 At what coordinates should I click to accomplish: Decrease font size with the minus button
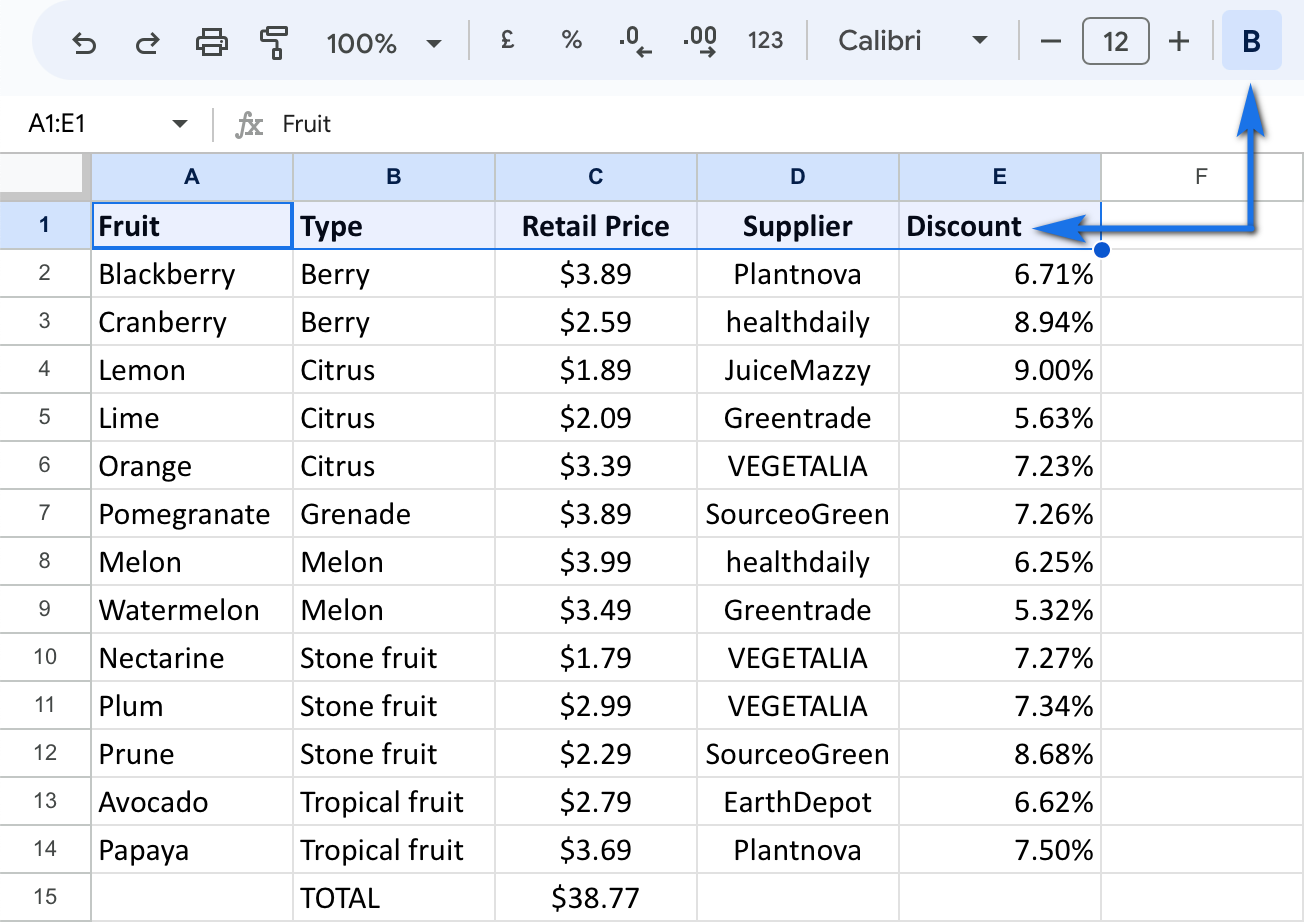pos(1050,42)
